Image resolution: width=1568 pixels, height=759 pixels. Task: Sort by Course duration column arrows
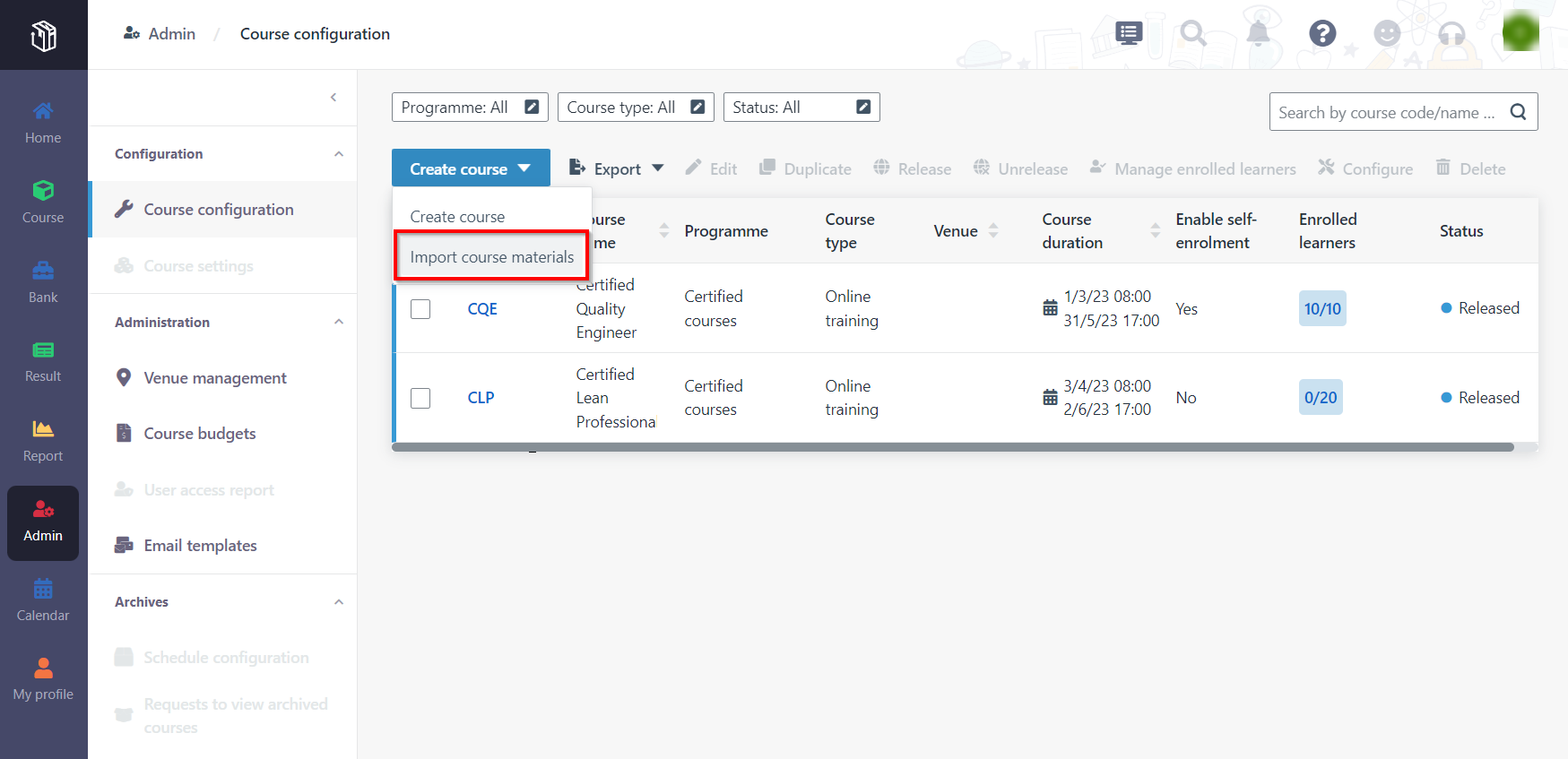1156,230
